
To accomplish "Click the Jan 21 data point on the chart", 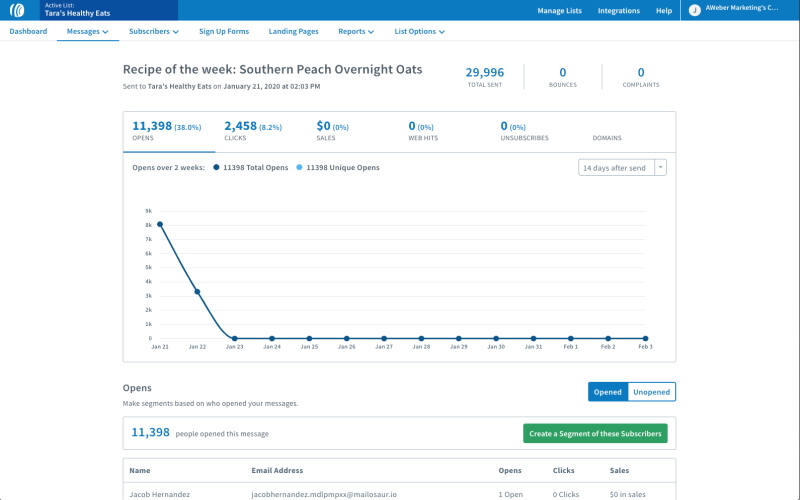I will [x=160, y=224].
